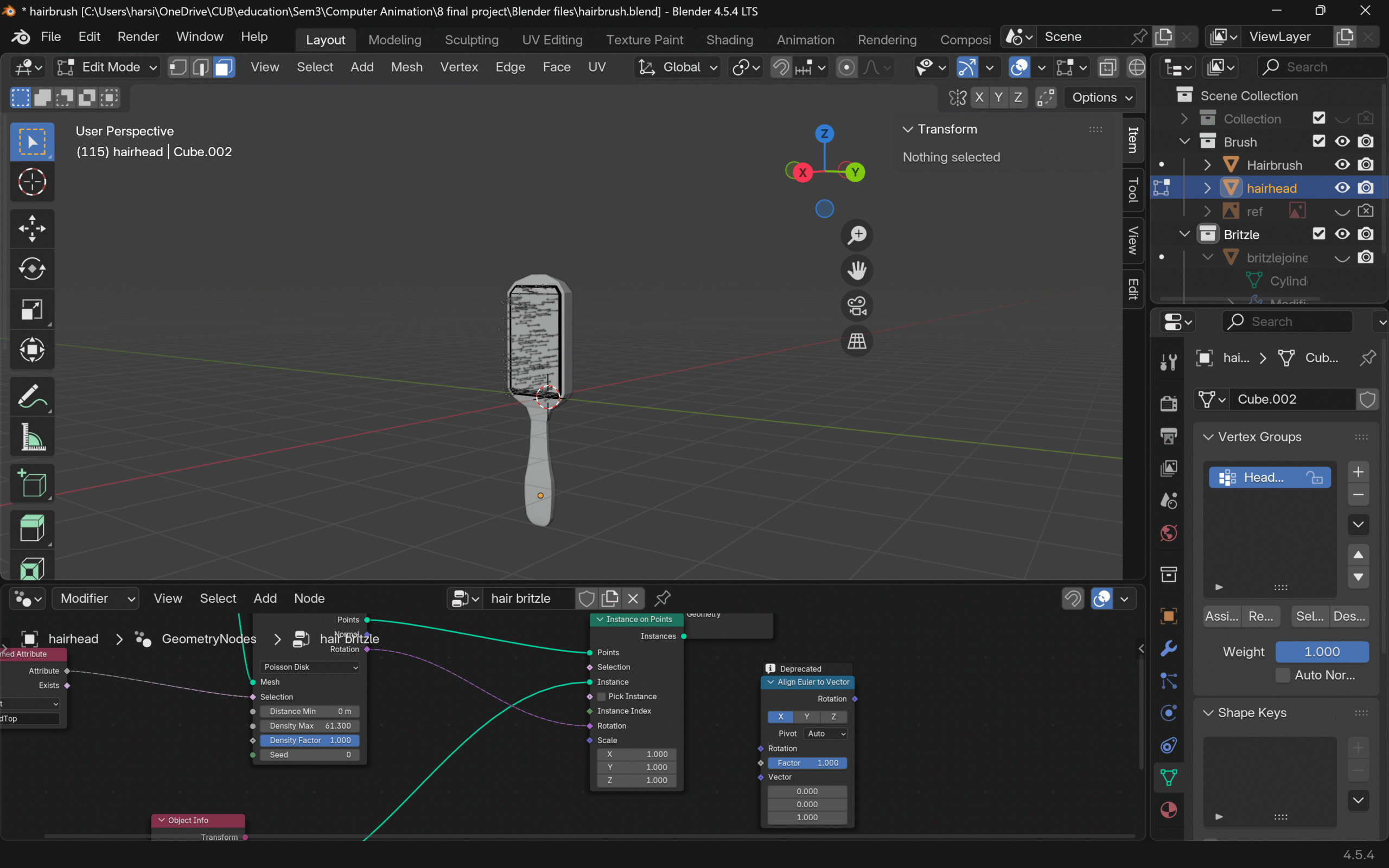Open Poisson Disk distribution dropdown
The width and height of the screenshot is (1389, 868).
point(310,667)
